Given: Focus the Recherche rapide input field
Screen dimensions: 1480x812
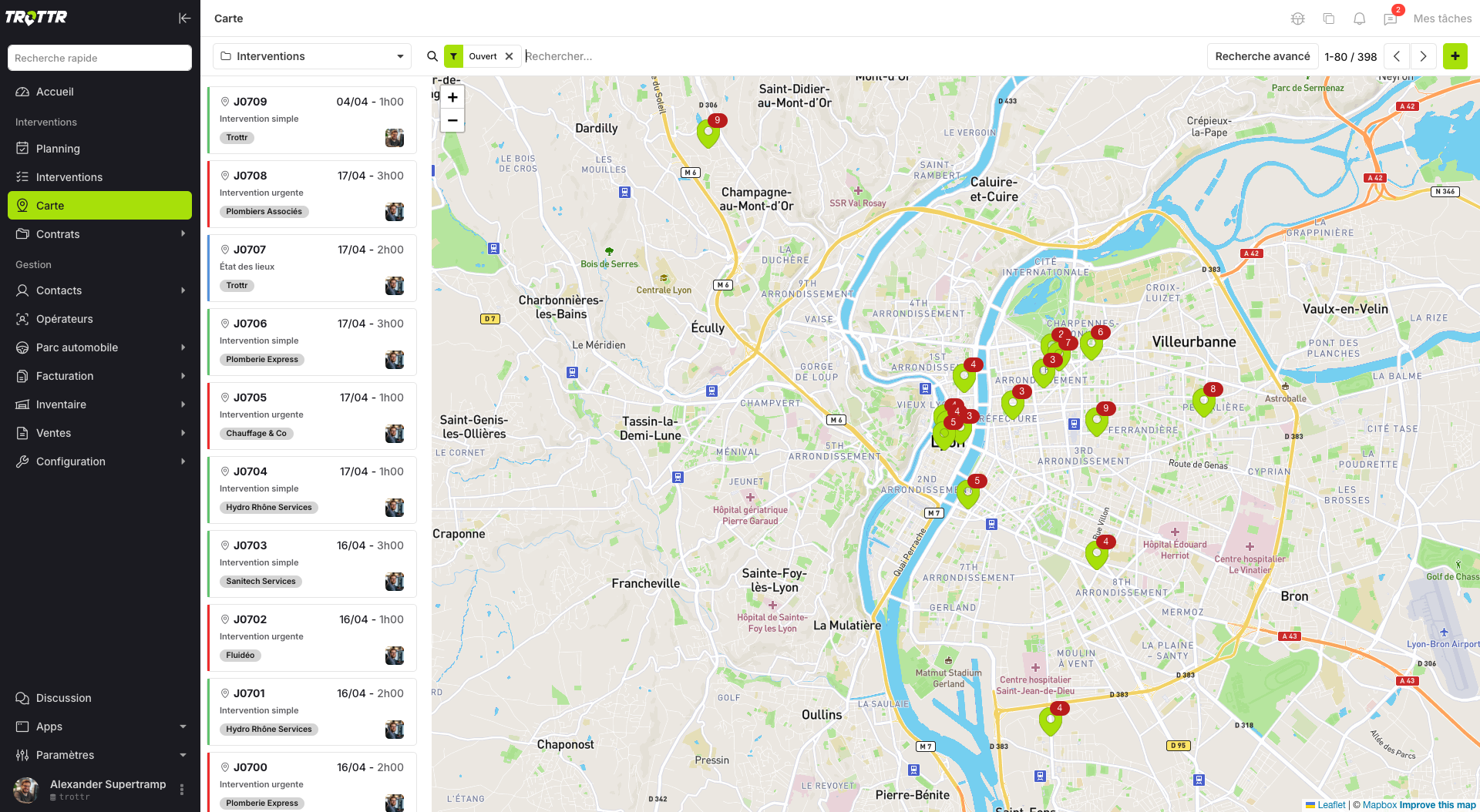Looking at the screenshot, I should (x=99, y=58).
